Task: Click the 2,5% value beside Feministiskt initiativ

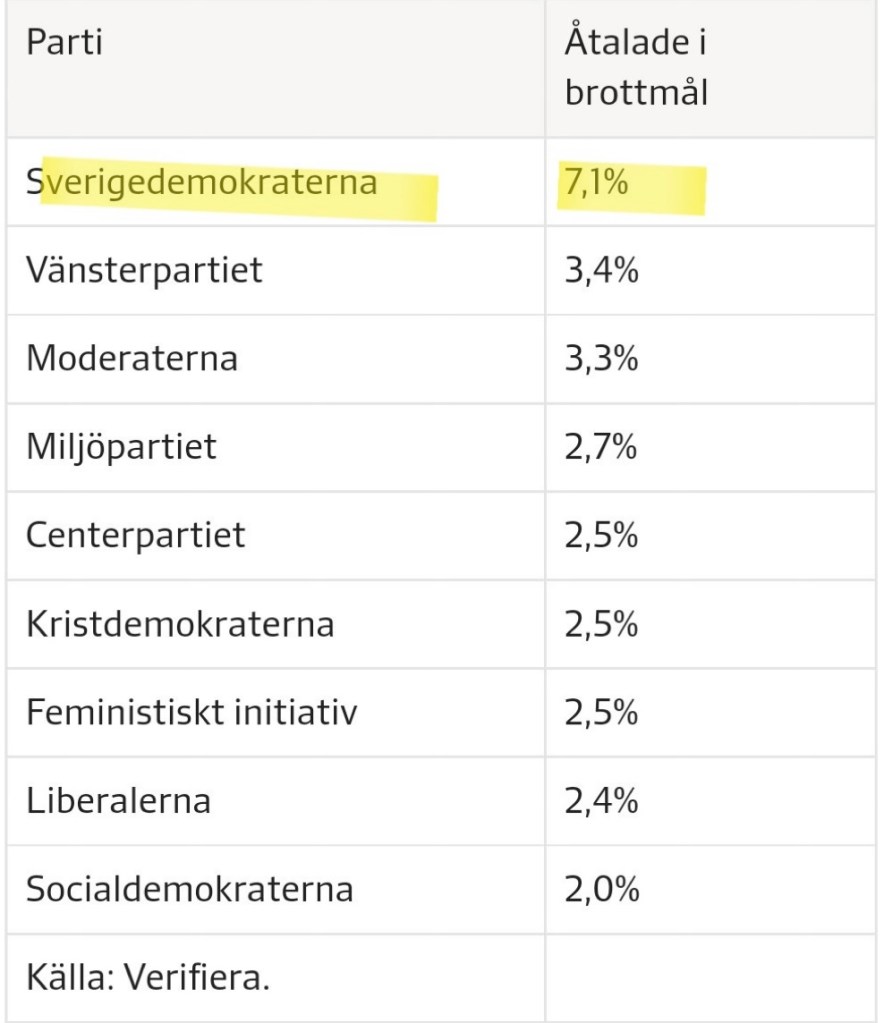Action: tap(601, 712)
